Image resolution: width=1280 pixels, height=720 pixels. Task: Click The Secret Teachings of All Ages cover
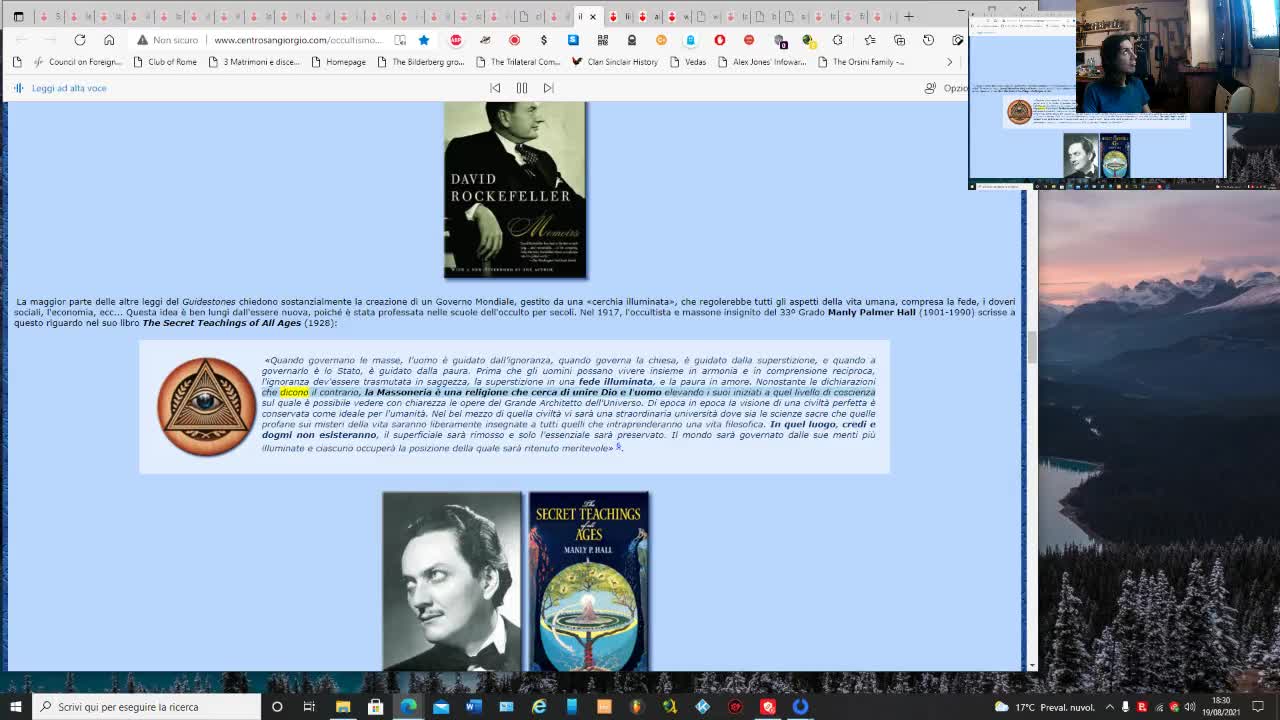click(x=589, y=581)
